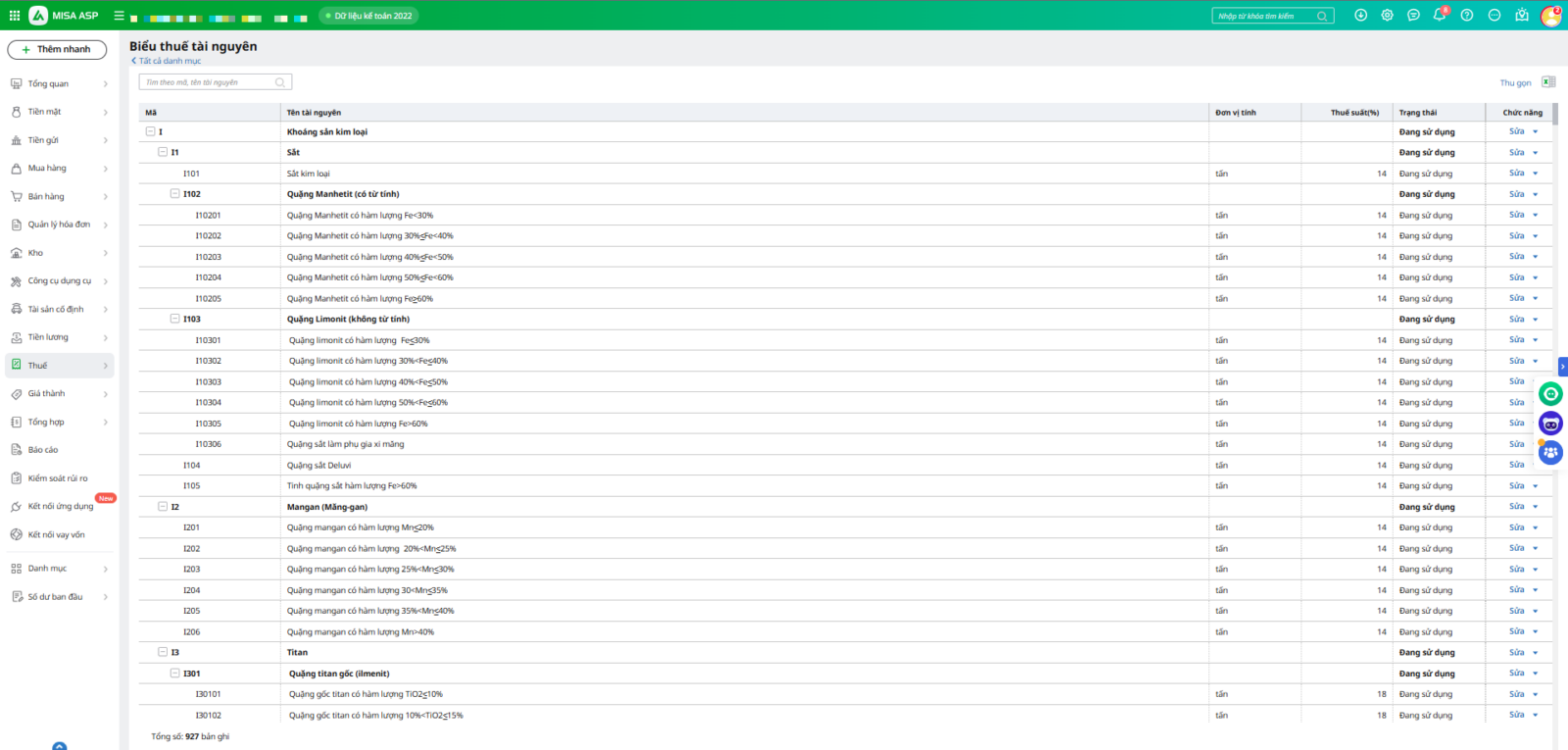
Task: Open the chat feedback icon
Action: [x=1413, y=16]
